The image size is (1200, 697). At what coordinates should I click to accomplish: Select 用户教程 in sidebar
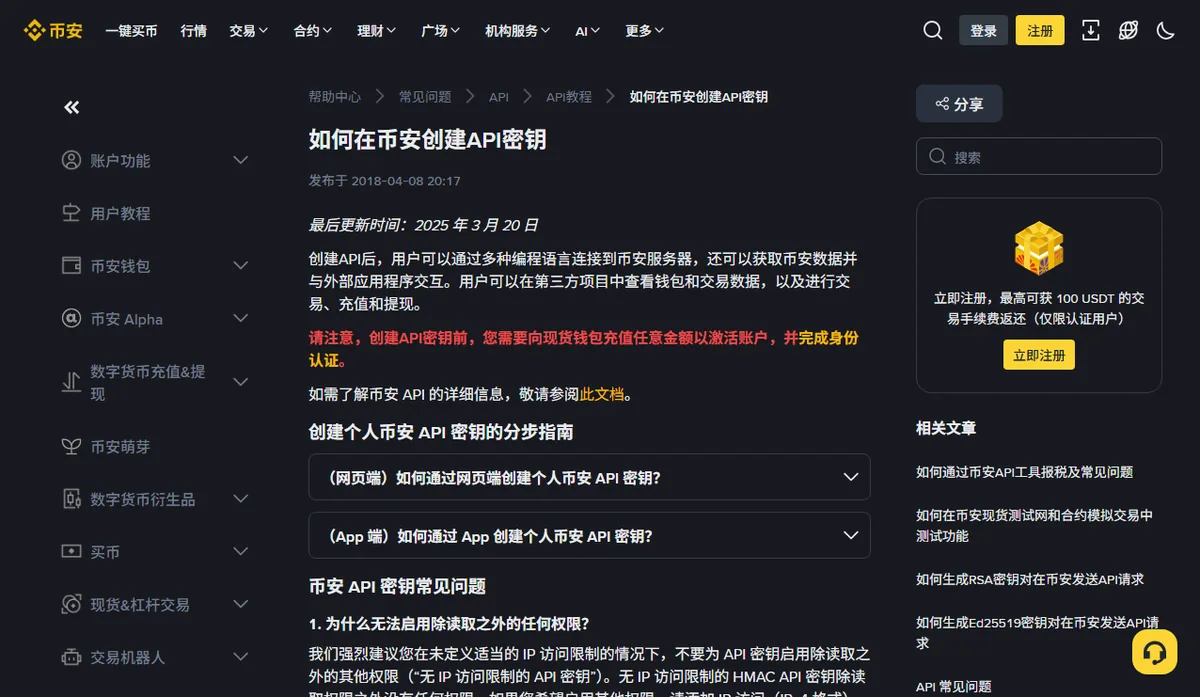pyautogui.click(x=120, y=213)
